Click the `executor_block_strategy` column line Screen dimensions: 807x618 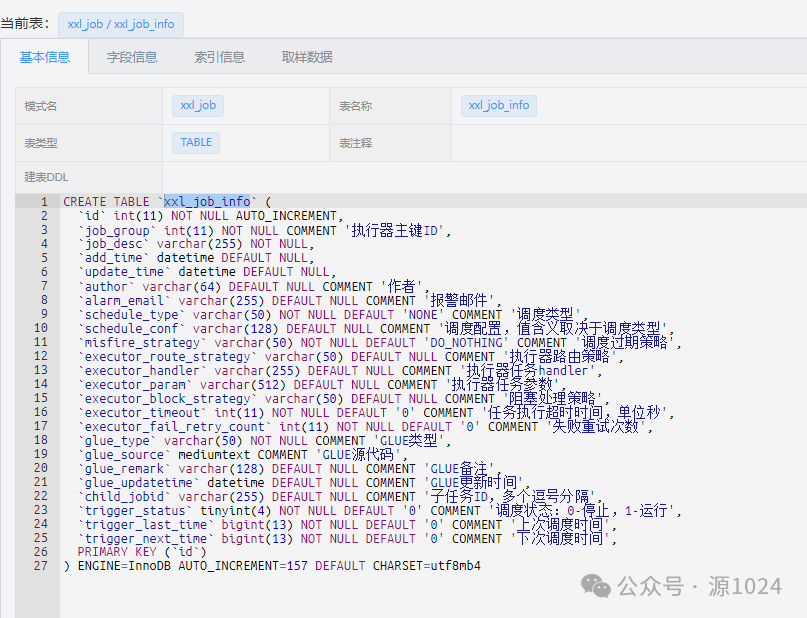tap(344, 398)
